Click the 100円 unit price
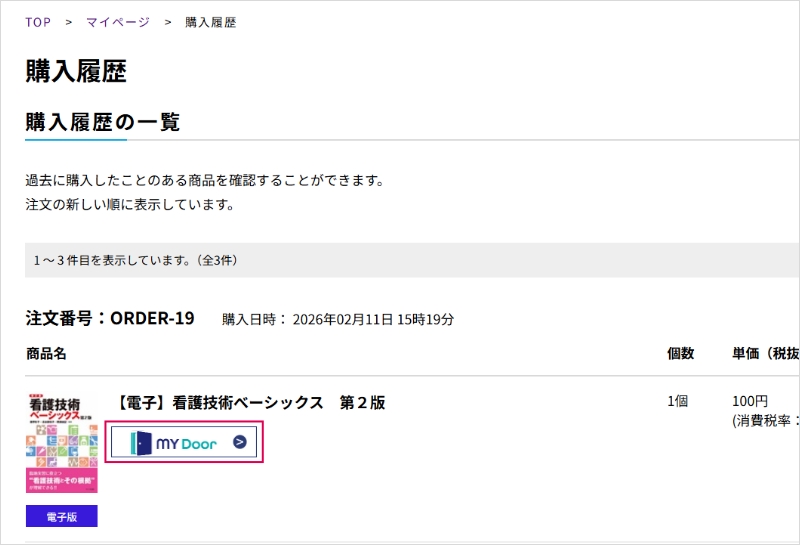Image resolution: width=800 pixels, height=545 pixels. pyautogui.click(x=749, y=402)
